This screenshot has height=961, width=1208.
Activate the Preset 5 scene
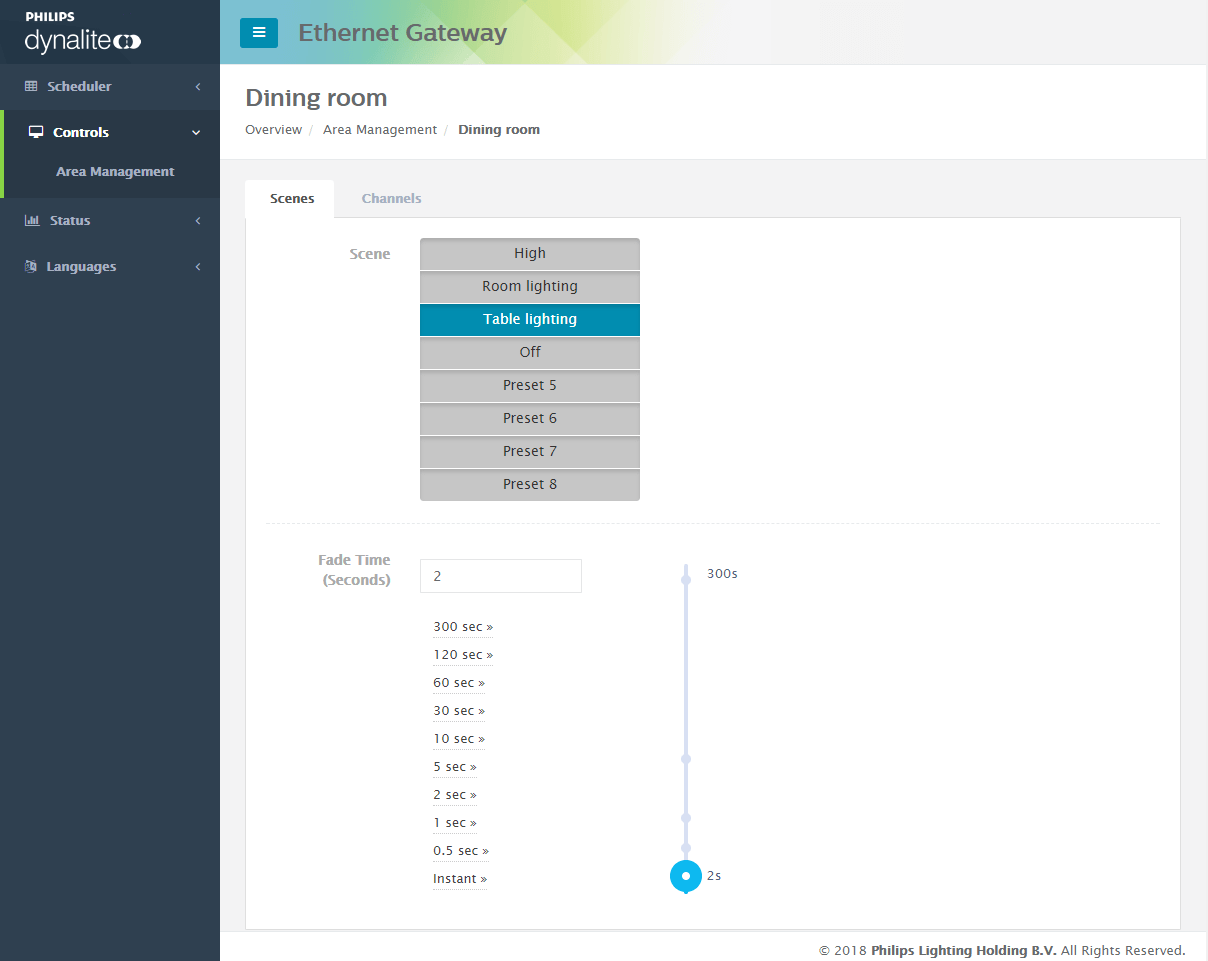pyautogui.click(x=529, y=385)
